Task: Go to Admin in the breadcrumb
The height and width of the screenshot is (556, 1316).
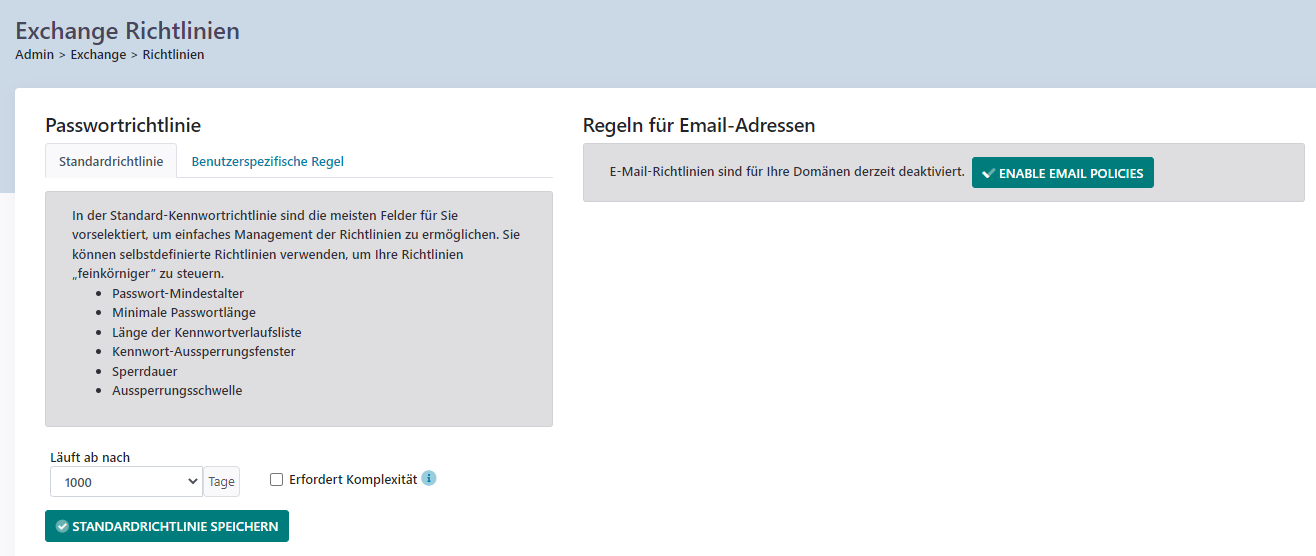Action: click(x=34, y=55)
